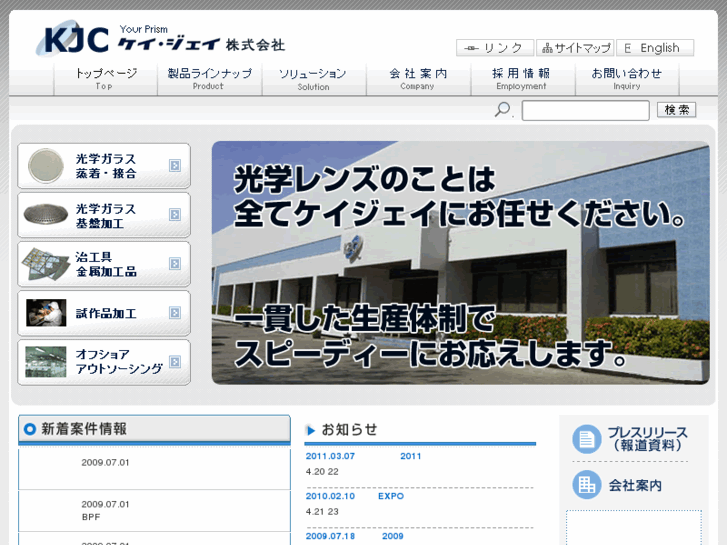
Task: Open 光学ガラス 蒸着・接合 category
Action: pos(104,166)
